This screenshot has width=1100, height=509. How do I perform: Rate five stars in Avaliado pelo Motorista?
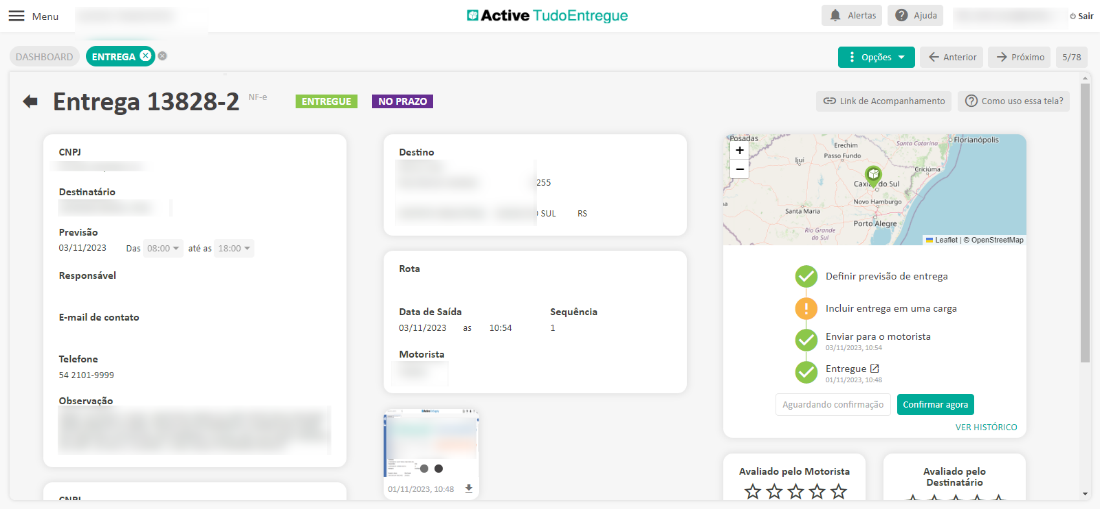[x=838, y=491]
